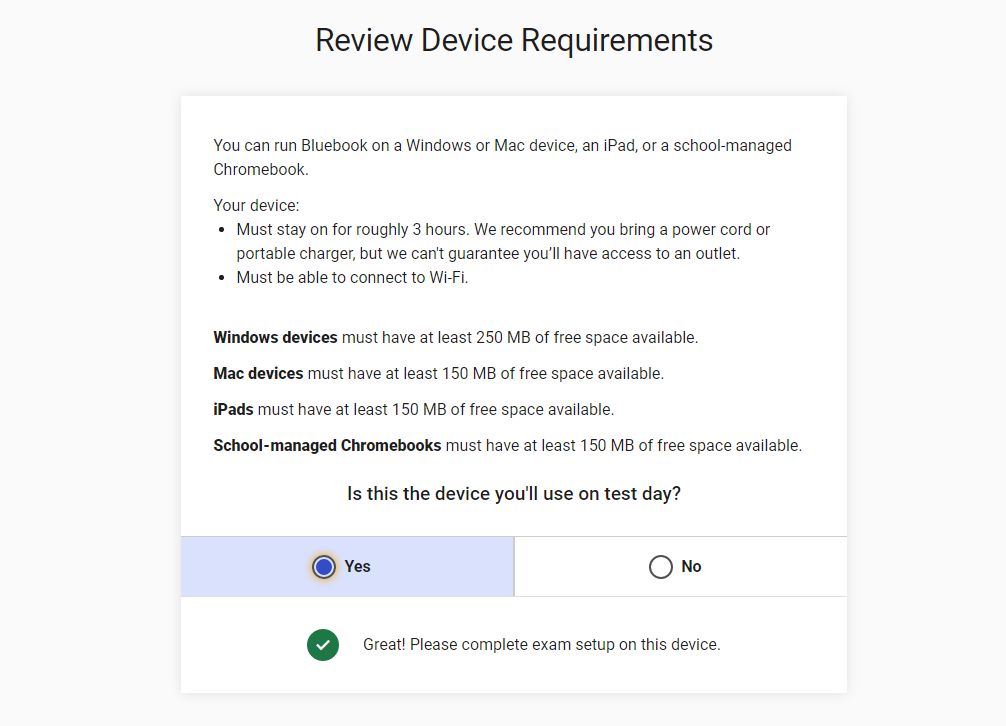The height and width of the screenshot is (726, 1006).
Task: Click the "Must be able to connect to Wi-Fi" bullet
Action: coord(352,278)
